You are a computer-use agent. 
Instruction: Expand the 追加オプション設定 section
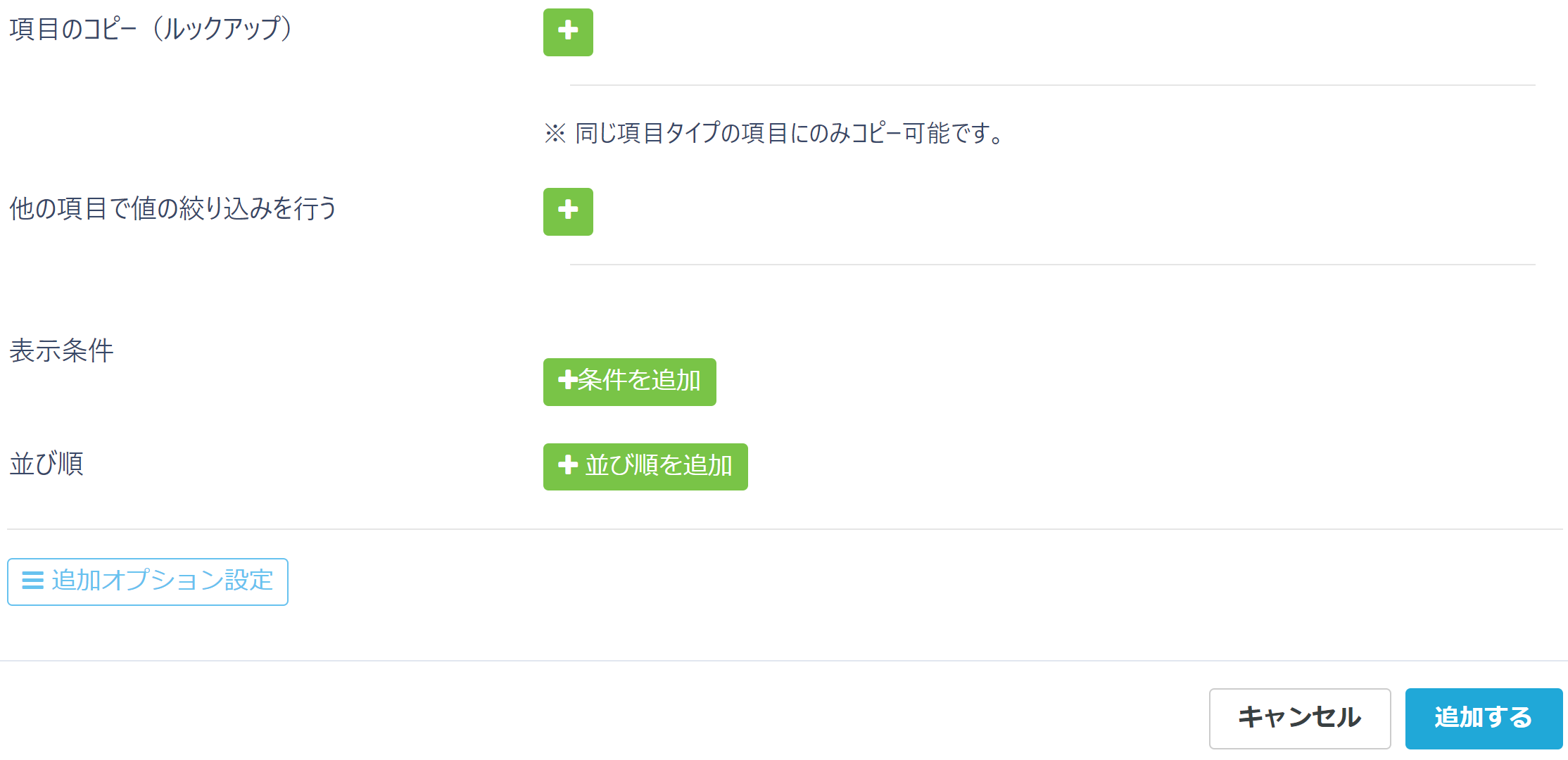click(148, 581)
